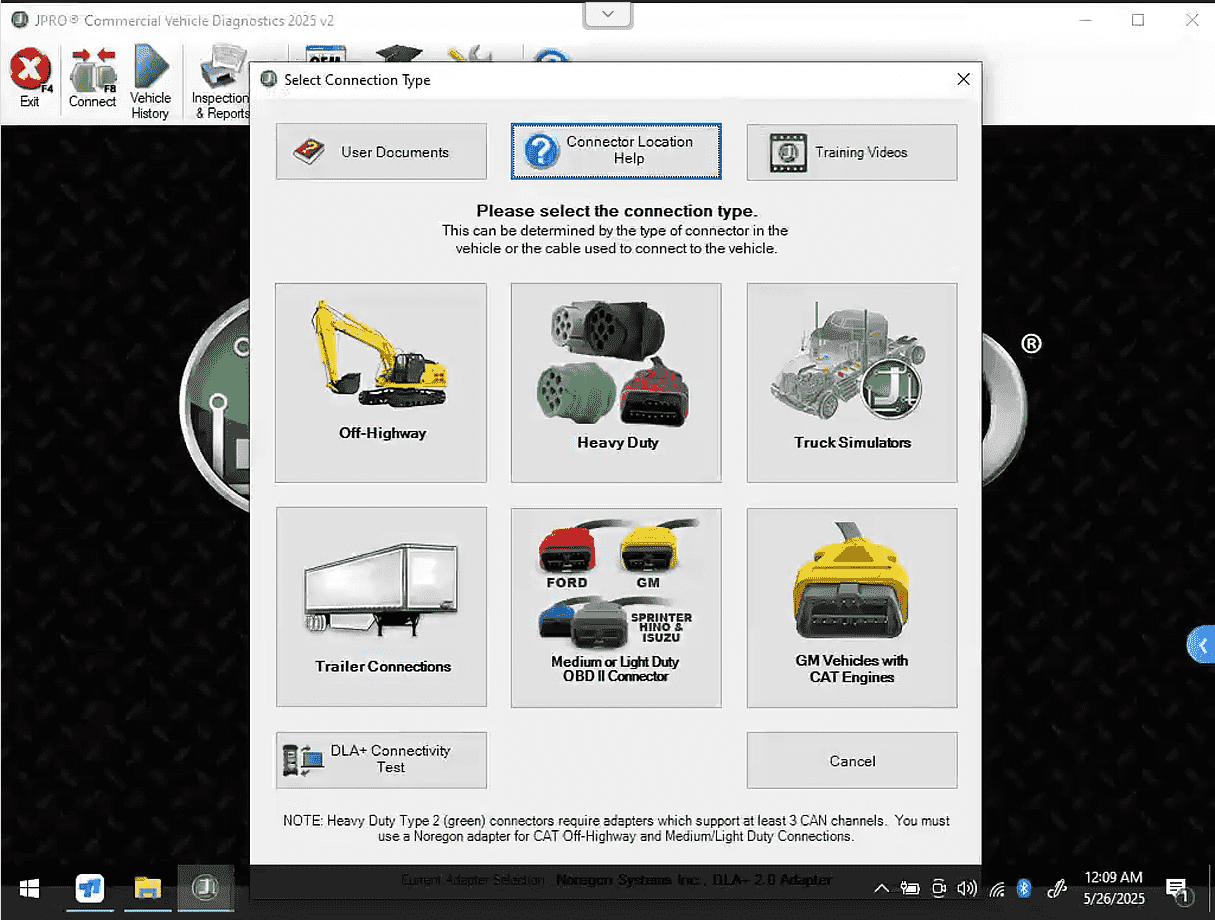Click the clock and date in the taskbar
Image resolution: width=1215 pixels, height=920 pixels.
[1113, 888]
